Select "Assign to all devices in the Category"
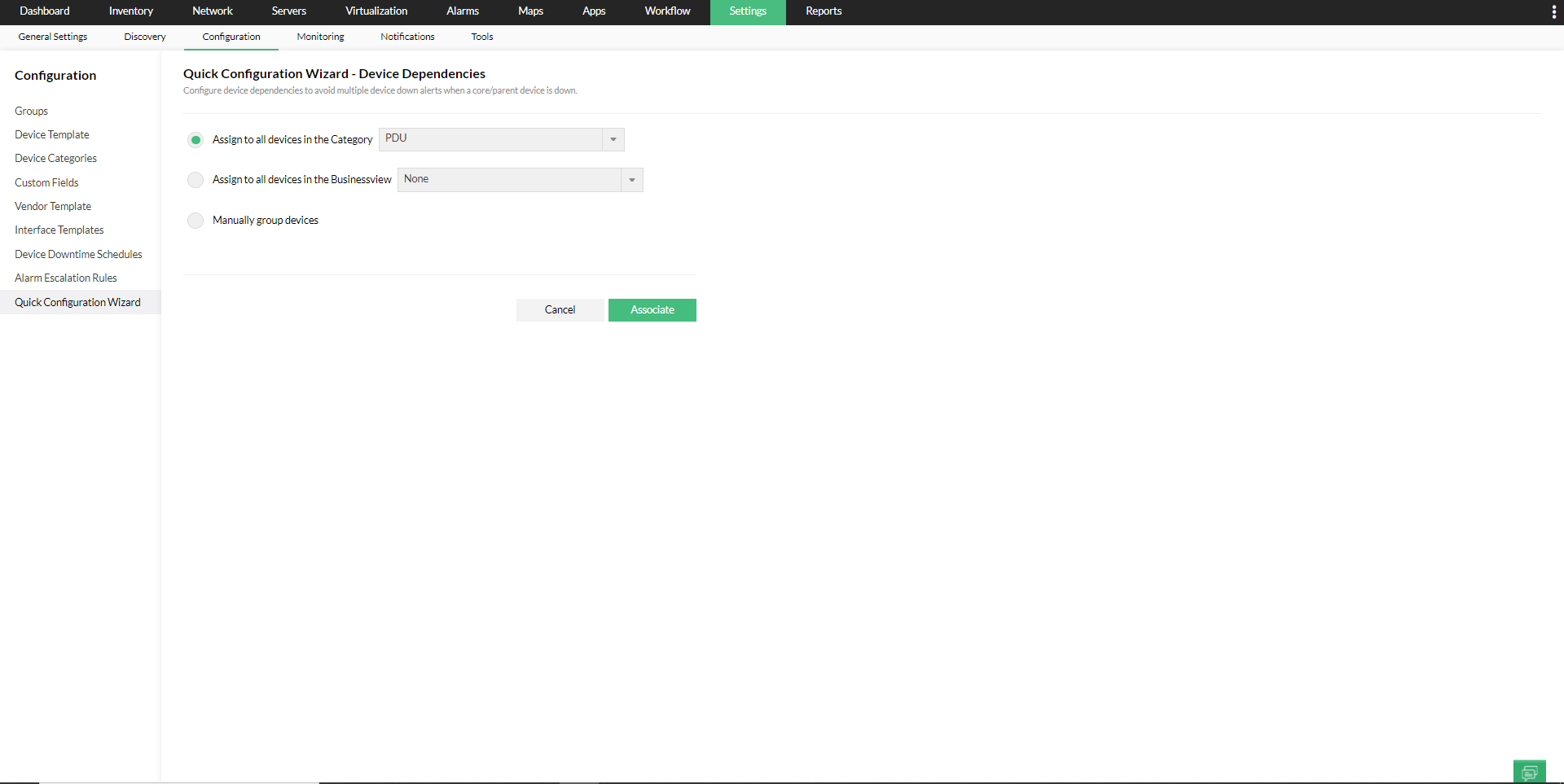This screenshot has height=784, width=1564. (x=195, y=140)
